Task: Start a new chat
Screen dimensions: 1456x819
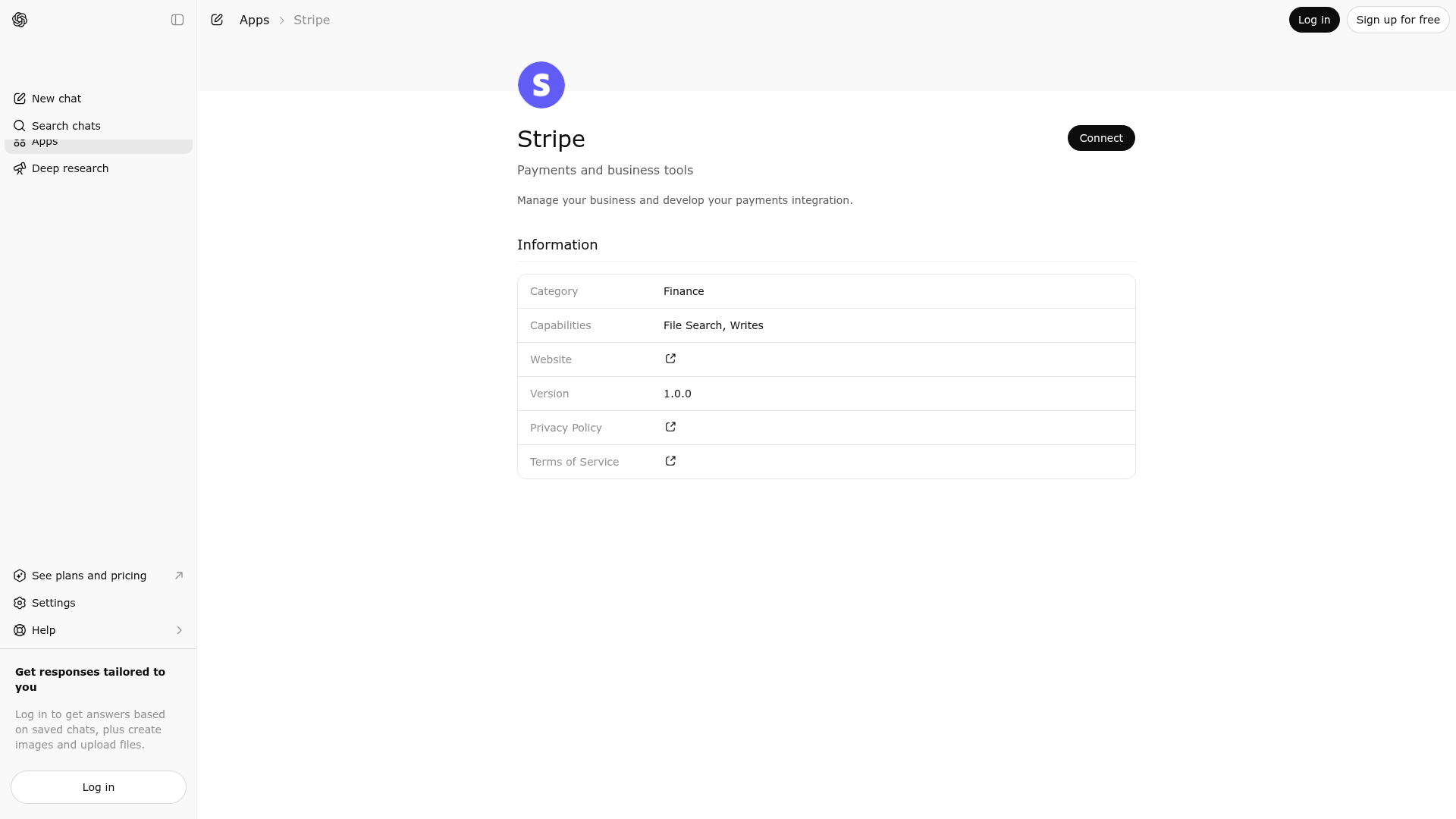Action: point(56,99)
